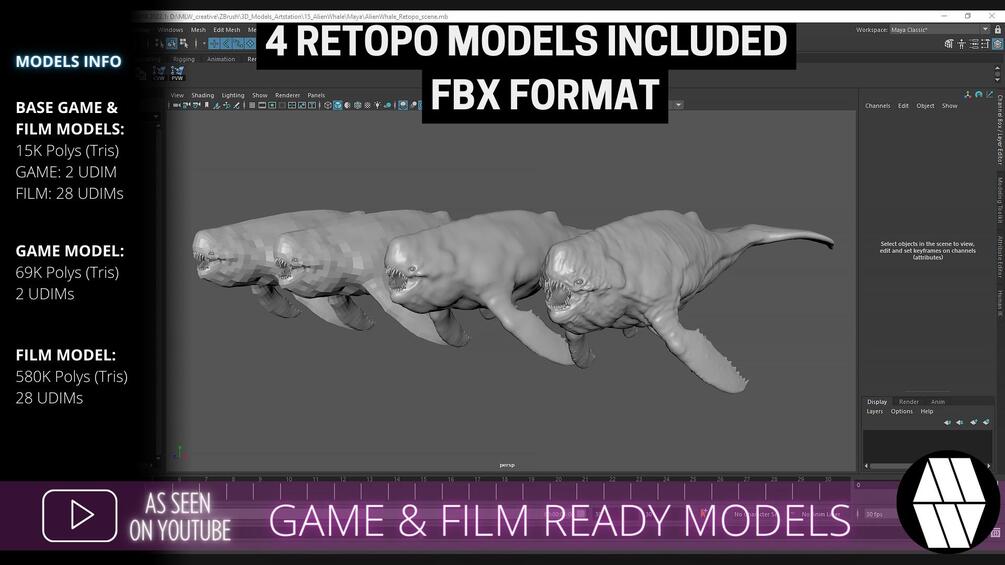Click the camera bookmark icon
This screenshot has height=565, width=1005.
206,105
